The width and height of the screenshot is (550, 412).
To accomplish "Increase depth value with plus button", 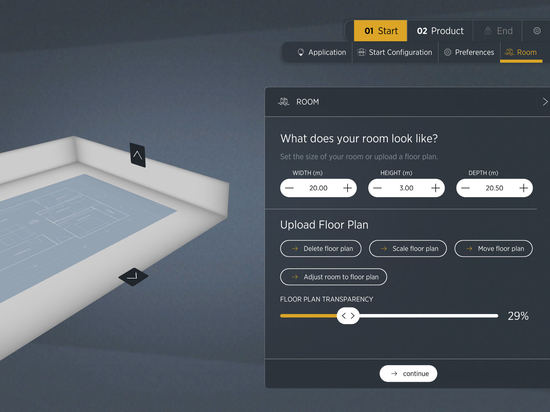I will click(523, 188).
